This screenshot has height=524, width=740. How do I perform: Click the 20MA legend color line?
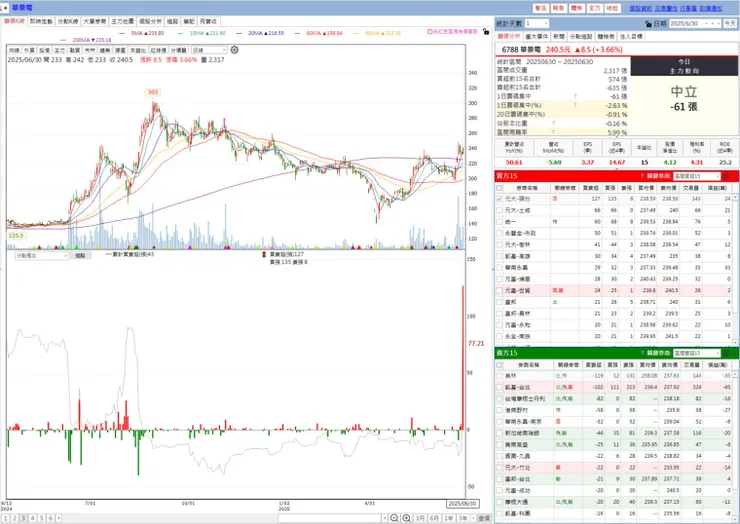[239, 33]
